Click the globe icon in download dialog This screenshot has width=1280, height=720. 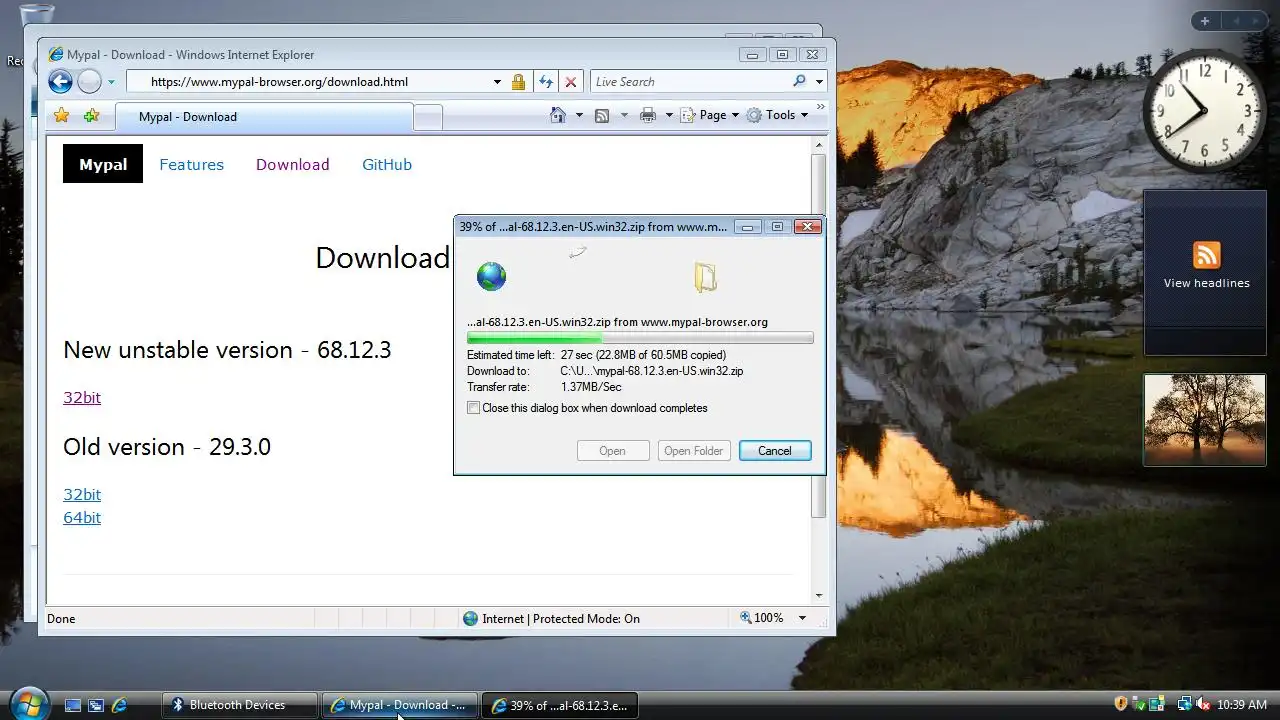pyautogui.click(x=491, y=276)
